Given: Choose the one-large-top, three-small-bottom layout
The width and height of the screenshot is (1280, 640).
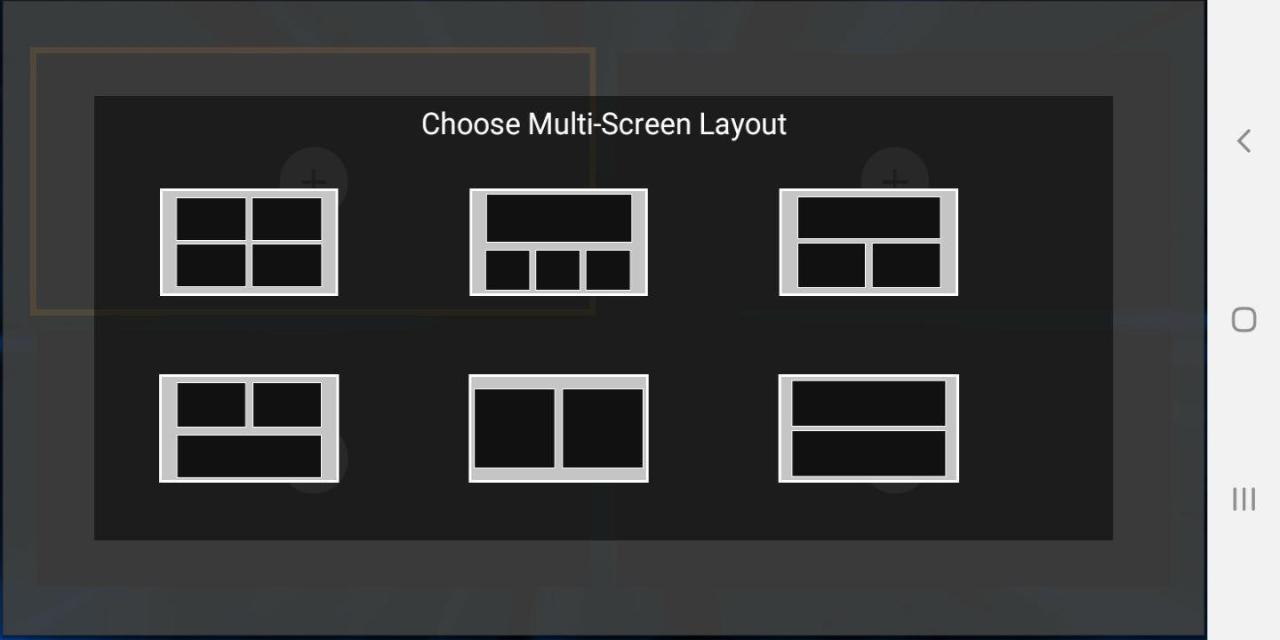Looking at the screenshot, I should (x=559, y=242).
